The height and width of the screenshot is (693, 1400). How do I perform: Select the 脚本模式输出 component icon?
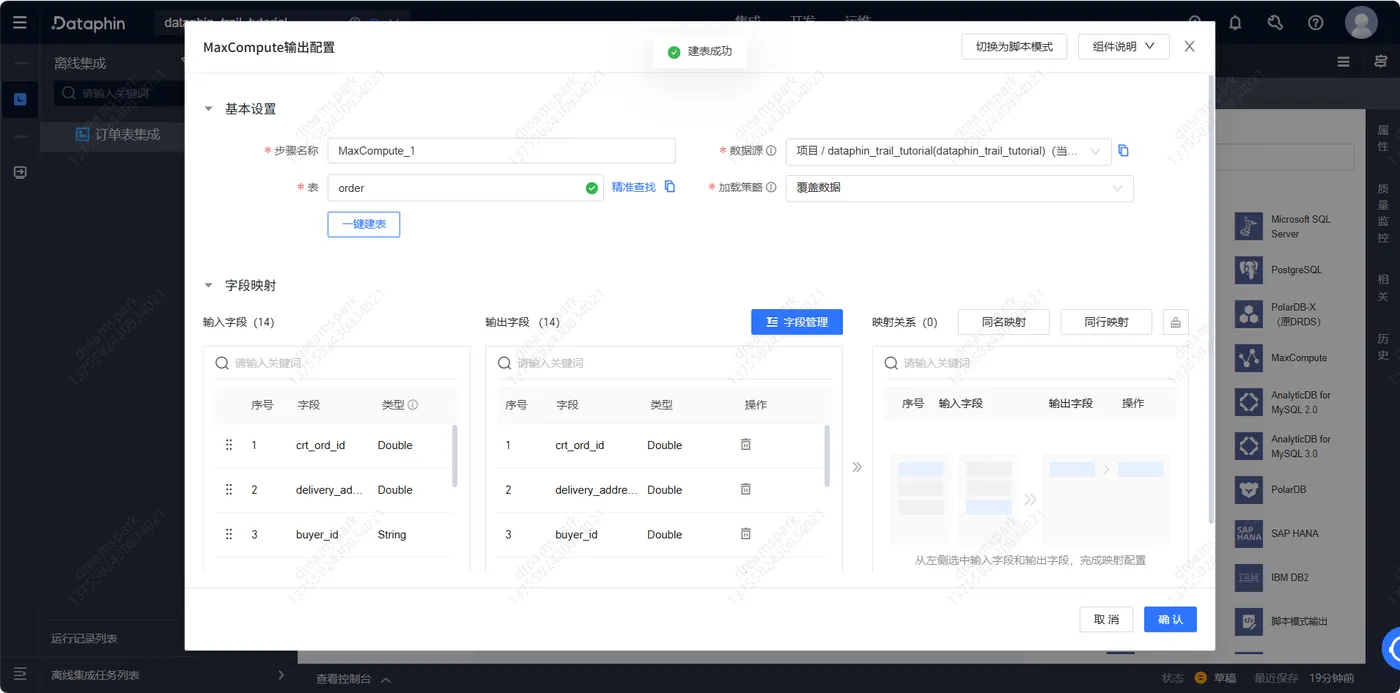[x=1249, y=622]
